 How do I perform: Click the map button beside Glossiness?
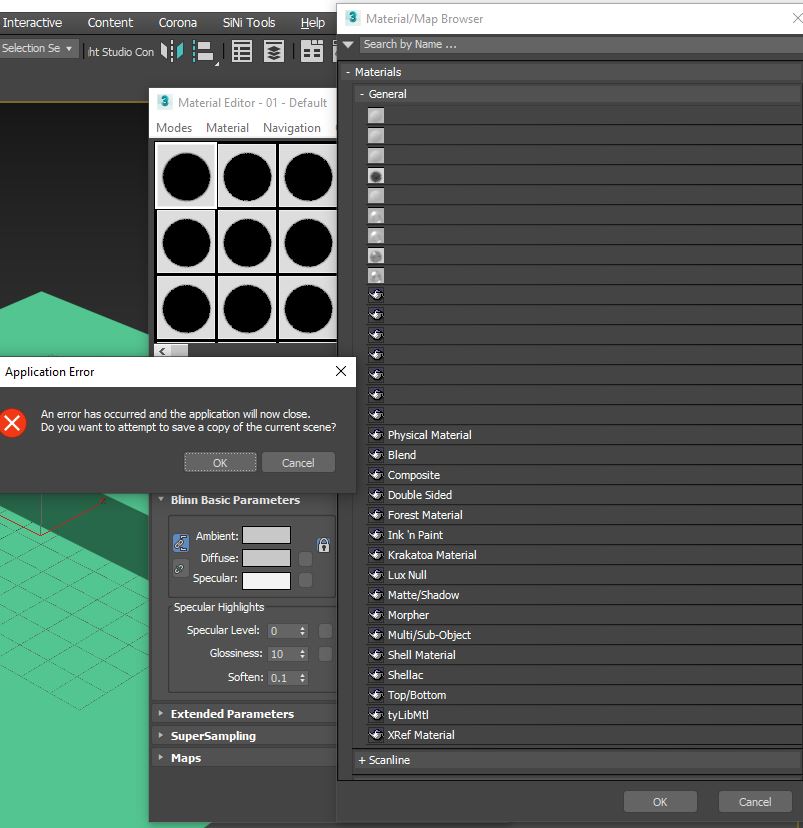(325, 654)
